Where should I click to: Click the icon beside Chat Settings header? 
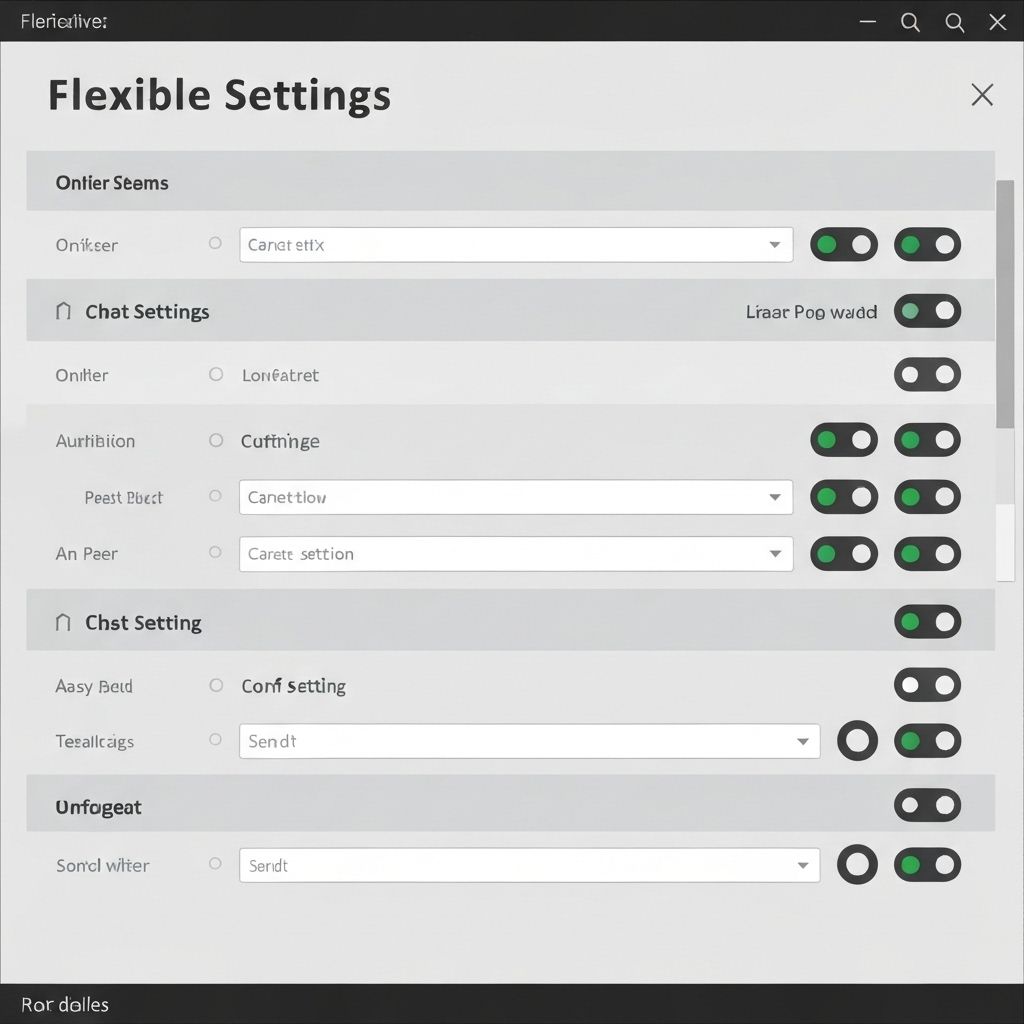pos(63,312)
